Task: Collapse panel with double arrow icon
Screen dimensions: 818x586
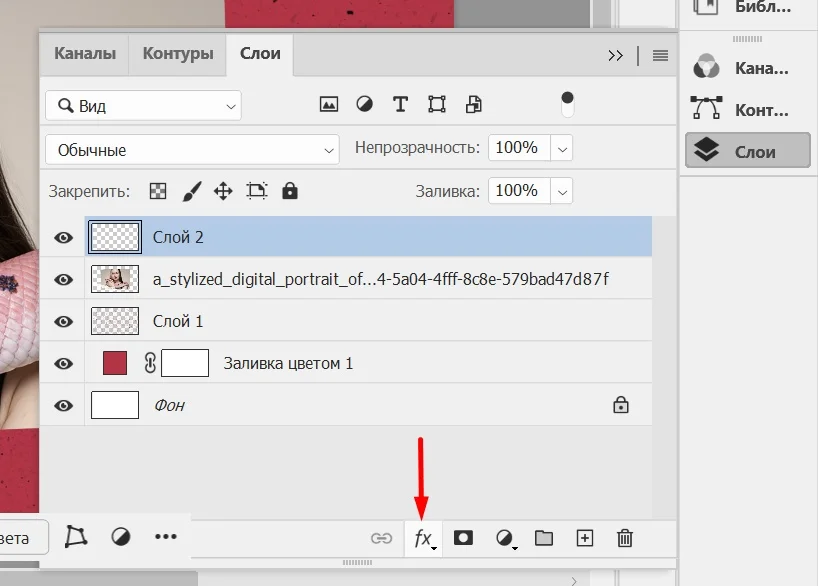Action: 616,55
